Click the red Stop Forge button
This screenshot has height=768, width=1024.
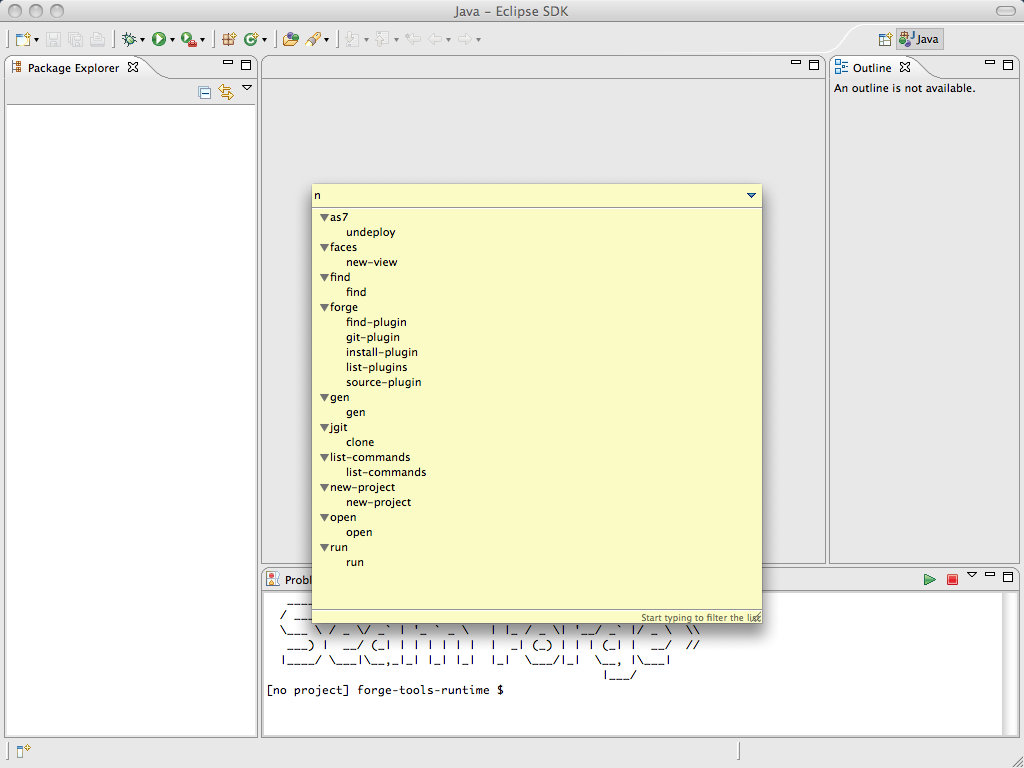pos(952,579)
